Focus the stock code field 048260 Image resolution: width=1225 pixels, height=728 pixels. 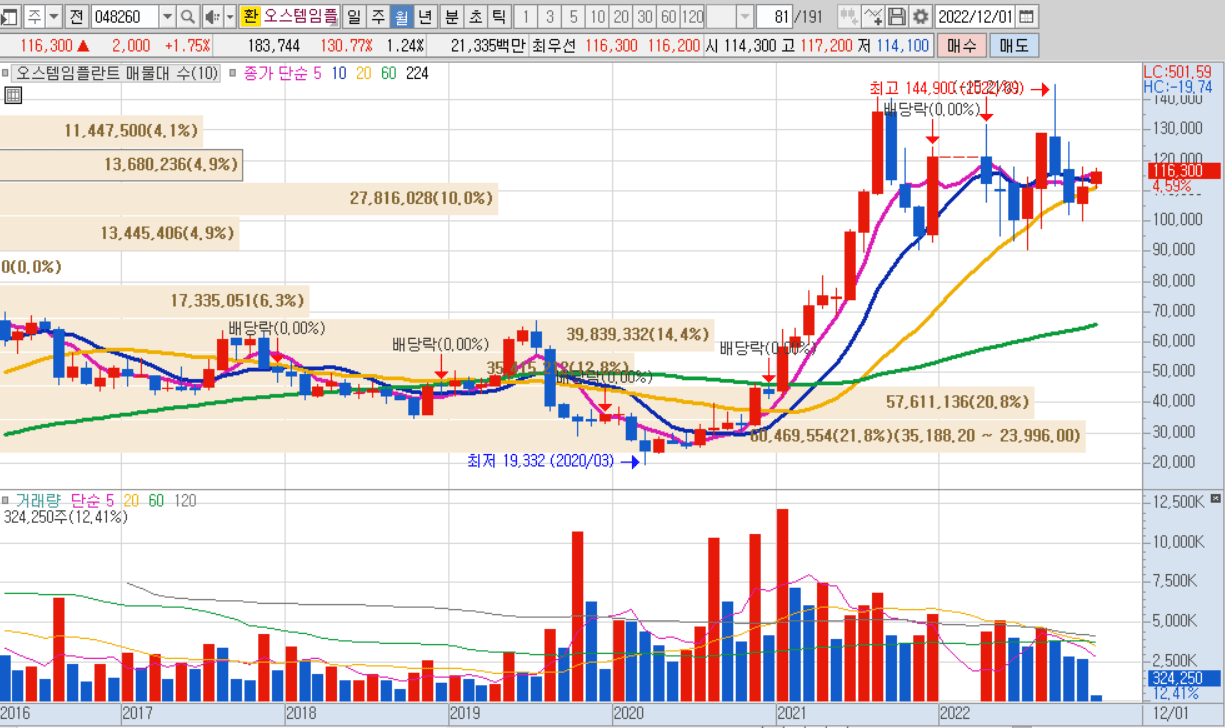[124, 17]
